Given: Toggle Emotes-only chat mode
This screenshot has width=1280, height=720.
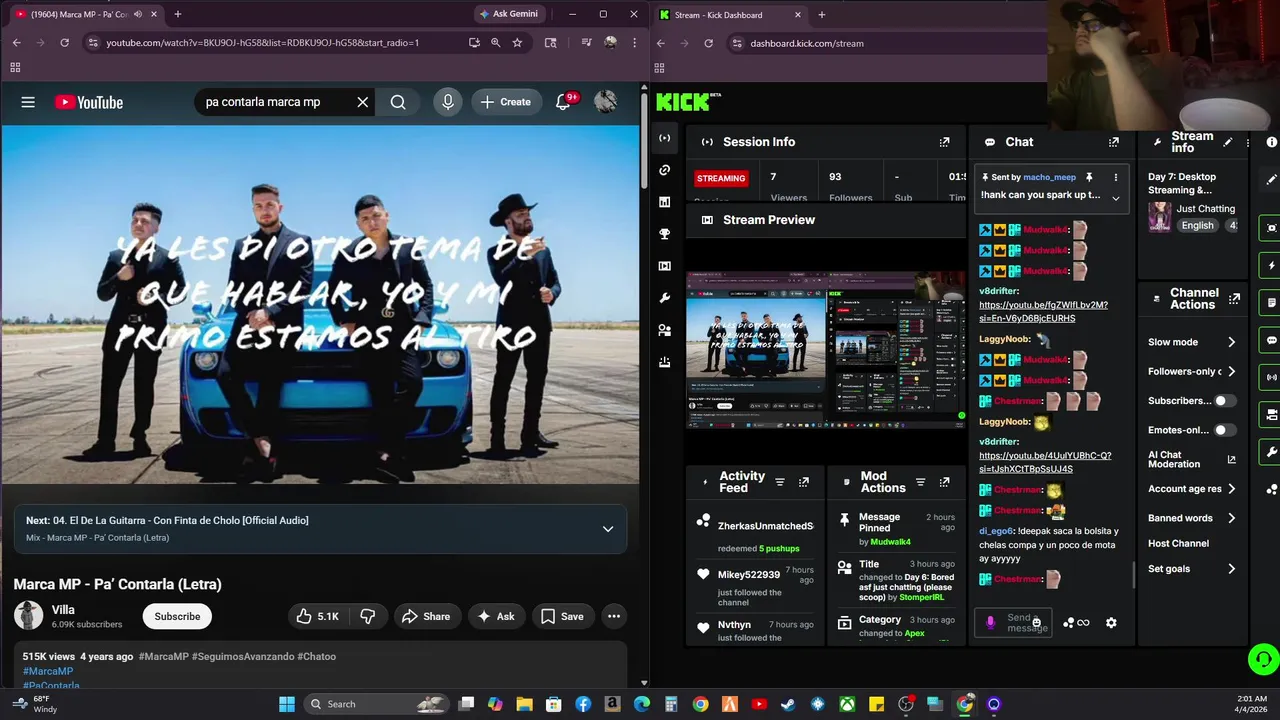Looking at the screenshot, I should click(1225, 430).
